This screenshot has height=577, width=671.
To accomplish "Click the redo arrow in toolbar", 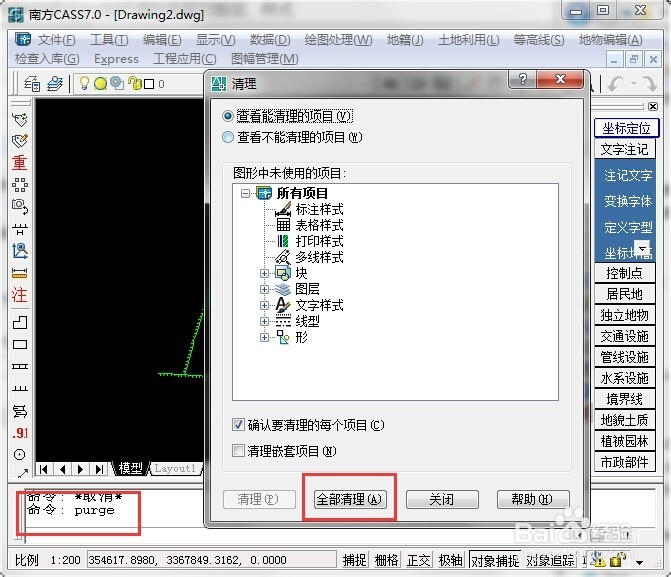I will pos(649,83).
